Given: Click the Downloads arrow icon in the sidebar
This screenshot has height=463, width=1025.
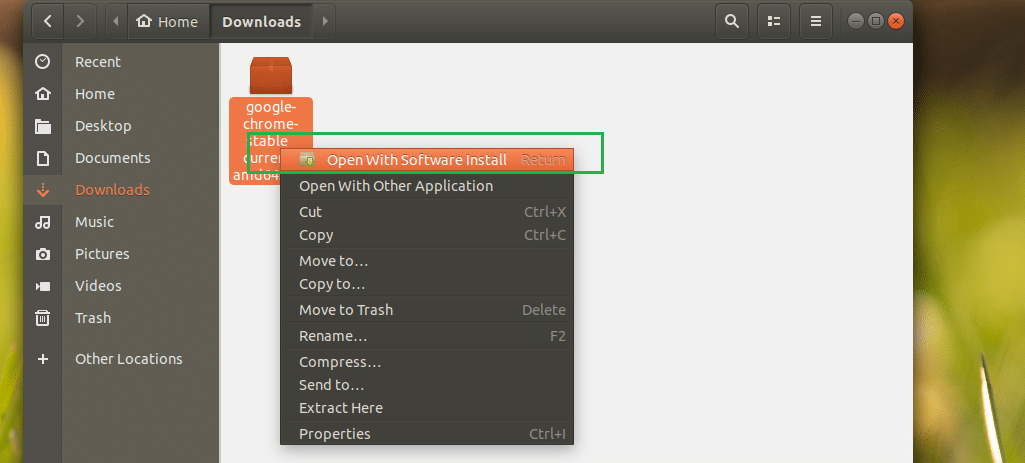Looking at the screenshot, I should pos(42,190).
